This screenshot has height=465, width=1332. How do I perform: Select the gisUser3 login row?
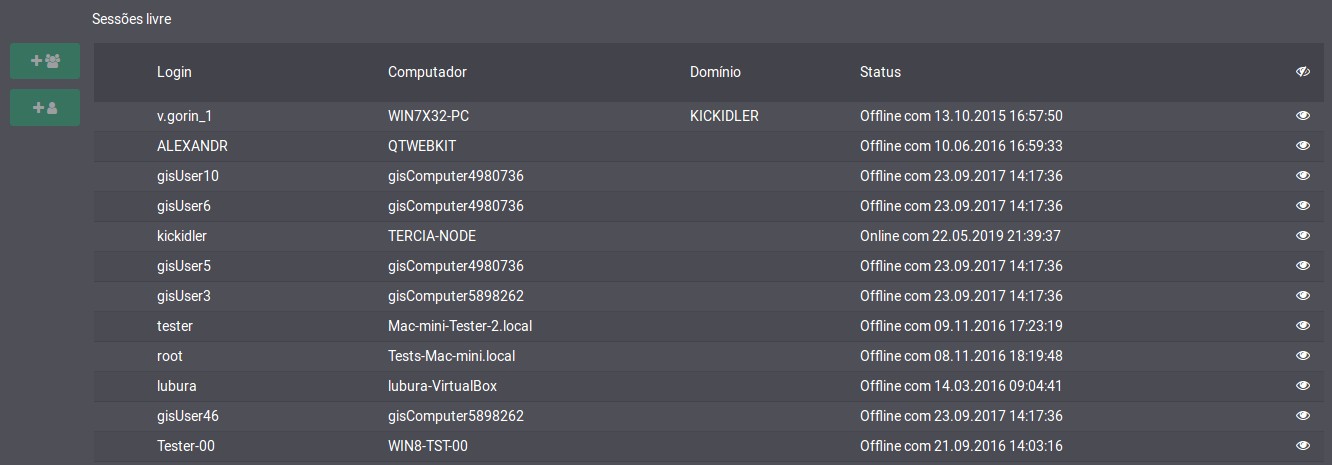pos(712,296)
